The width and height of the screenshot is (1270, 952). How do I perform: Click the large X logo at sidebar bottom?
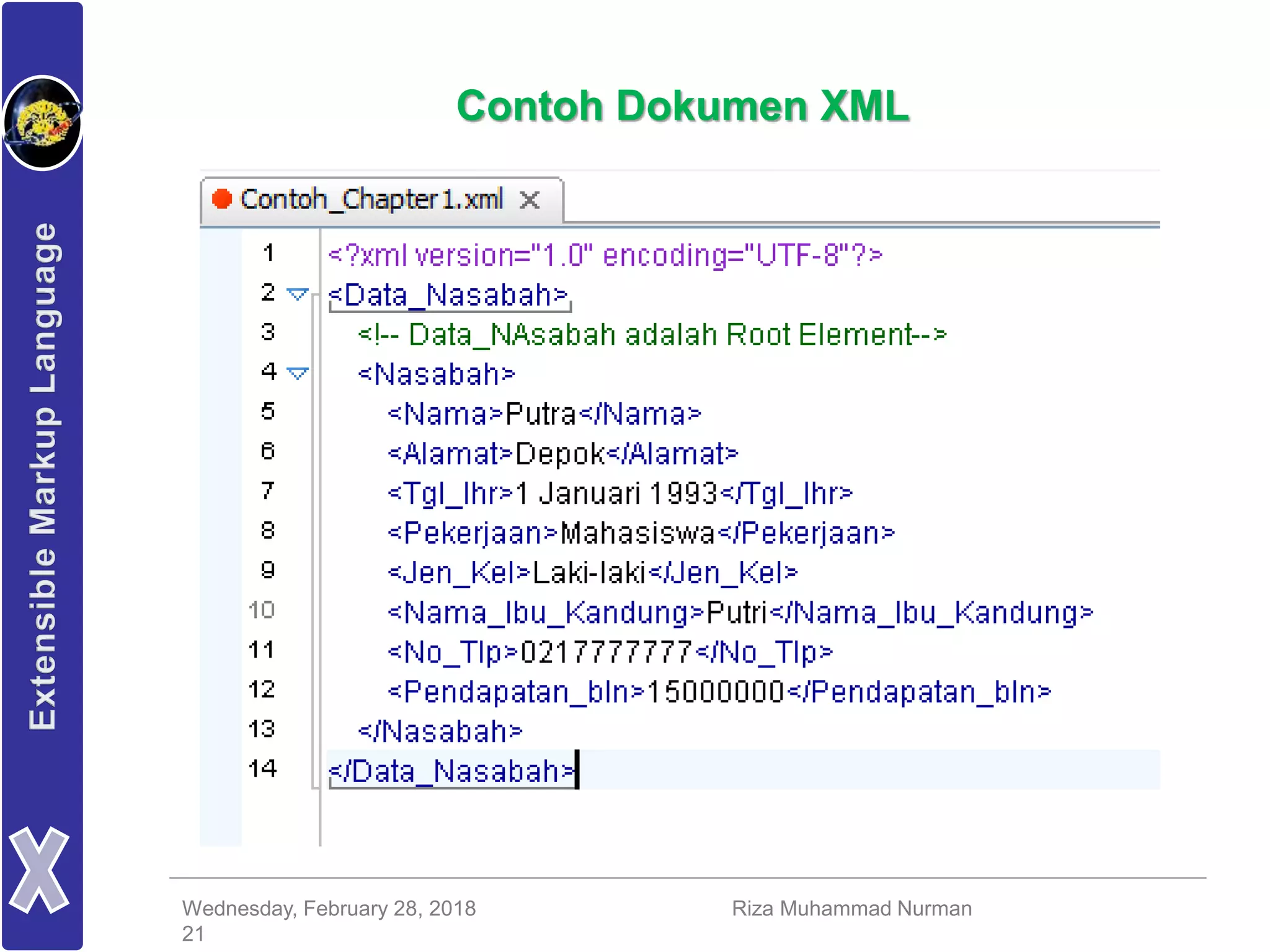pos(39,870)
